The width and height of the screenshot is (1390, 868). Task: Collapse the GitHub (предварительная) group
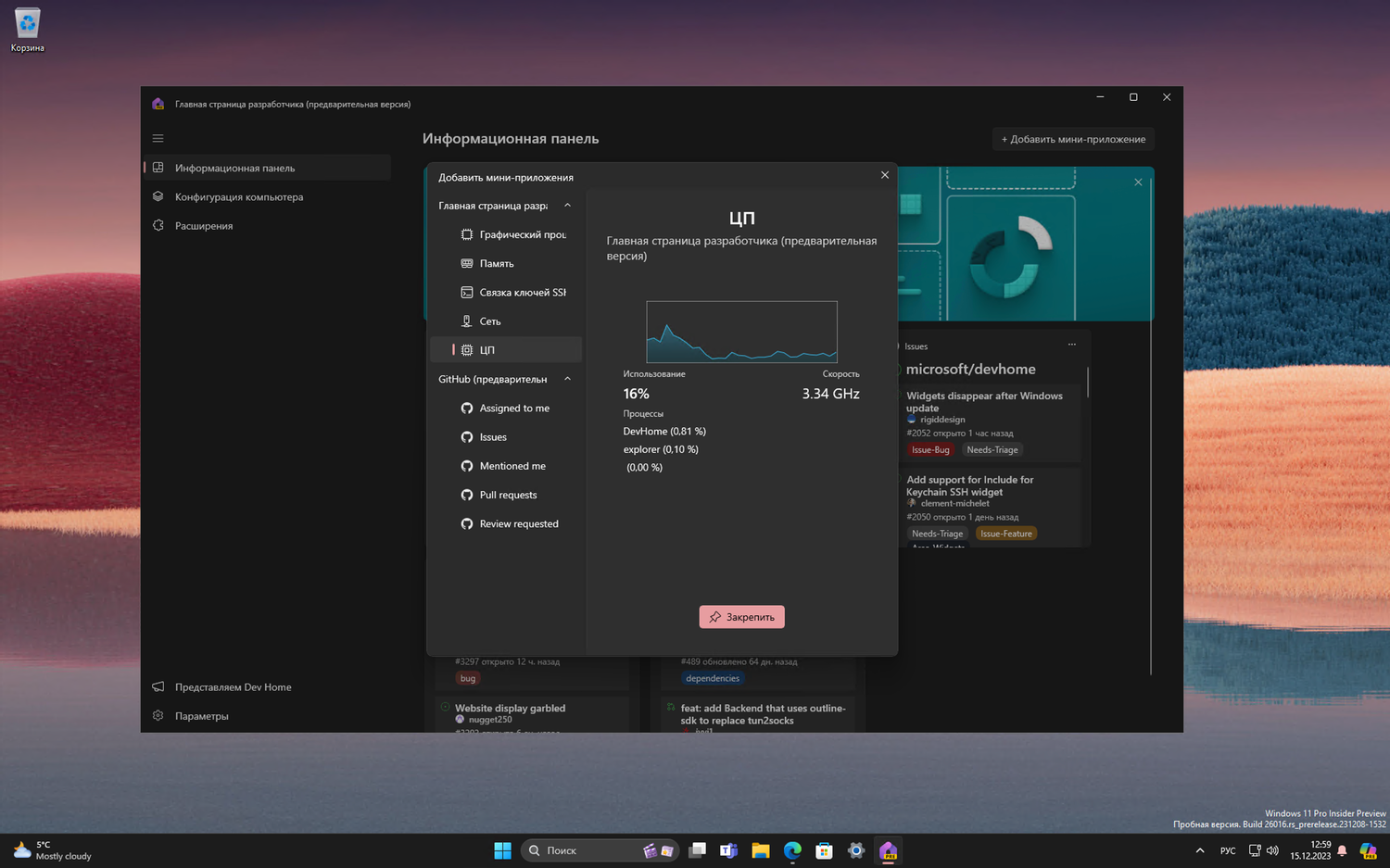pyautogui.click(x=567, y=379)
